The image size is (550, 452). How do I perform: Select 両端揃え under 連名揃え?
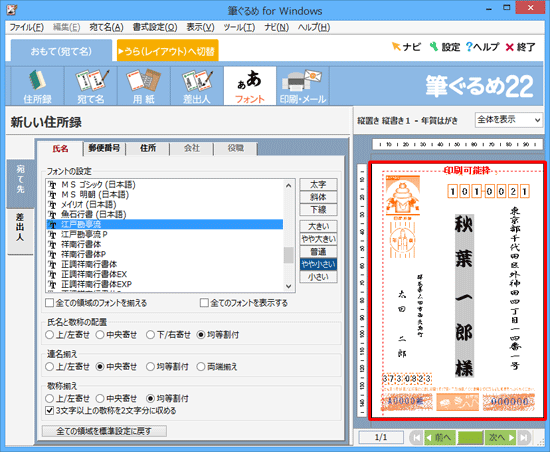[201, 366]
